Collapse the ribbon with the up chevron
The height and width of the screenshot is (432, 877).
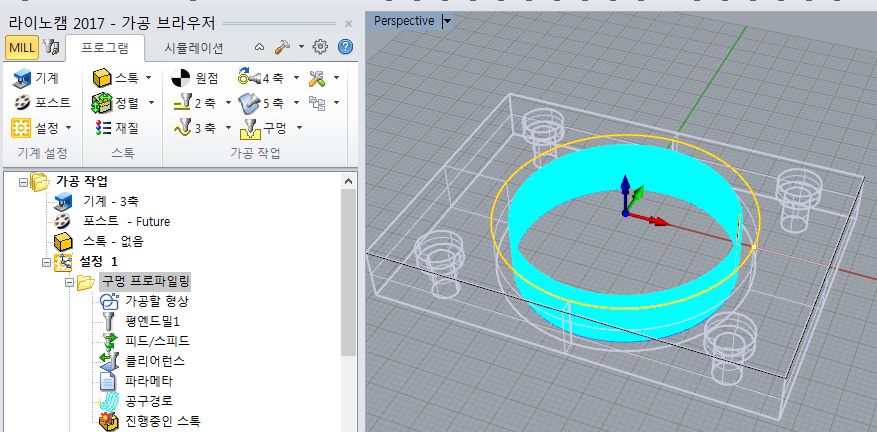coord(259,47)
